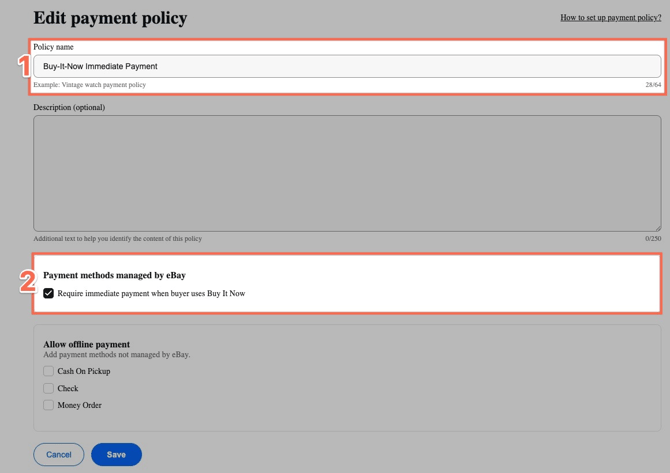
Task: Save the payment policy
Action: (116, 454)
